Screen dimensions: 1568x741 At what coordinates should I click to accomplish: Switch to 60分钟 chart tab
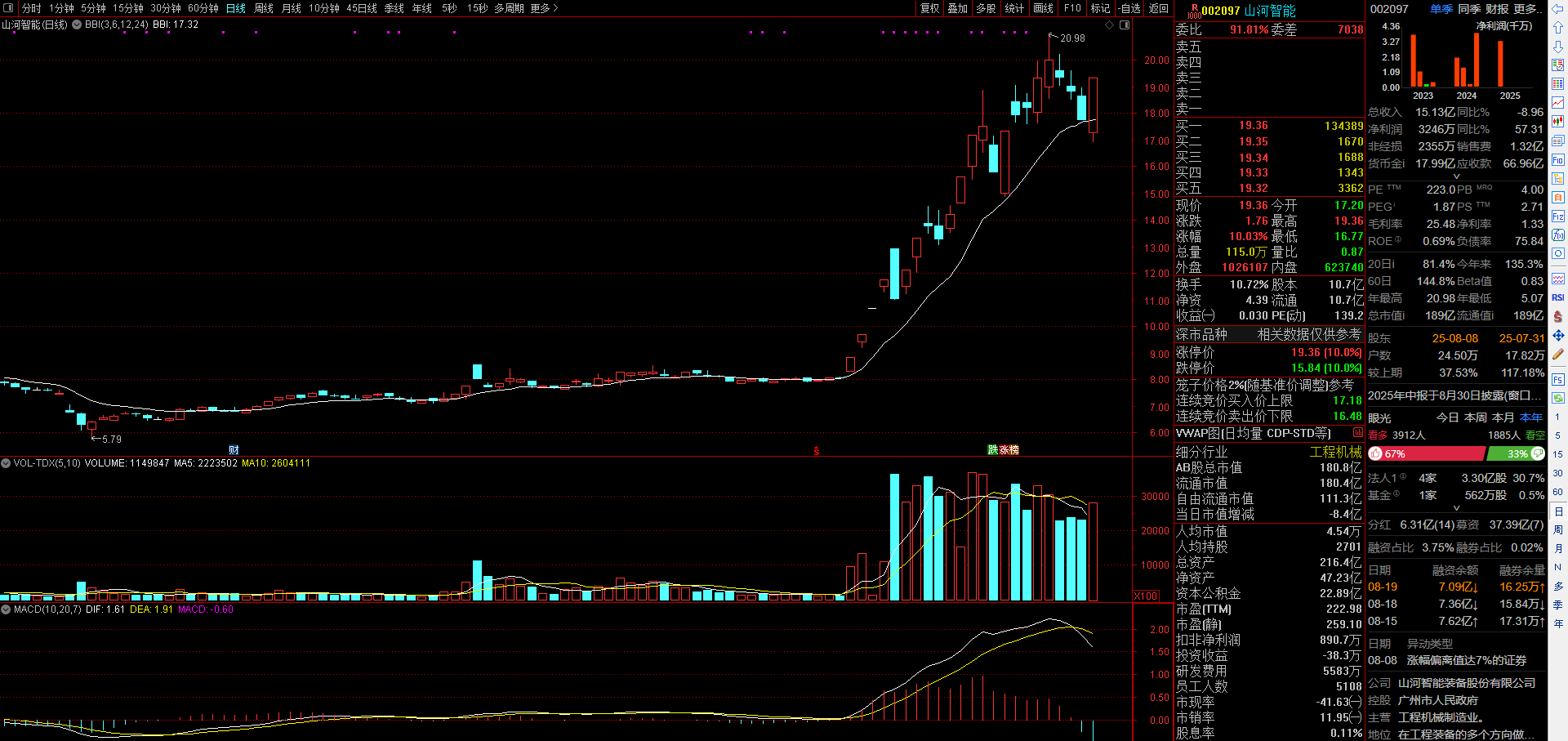pos(203,8)
